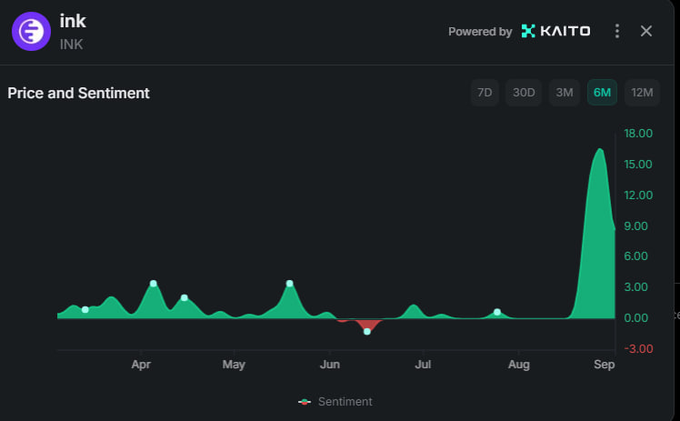
Task: Close the ink sentiment panel
Action: point(646,31)
